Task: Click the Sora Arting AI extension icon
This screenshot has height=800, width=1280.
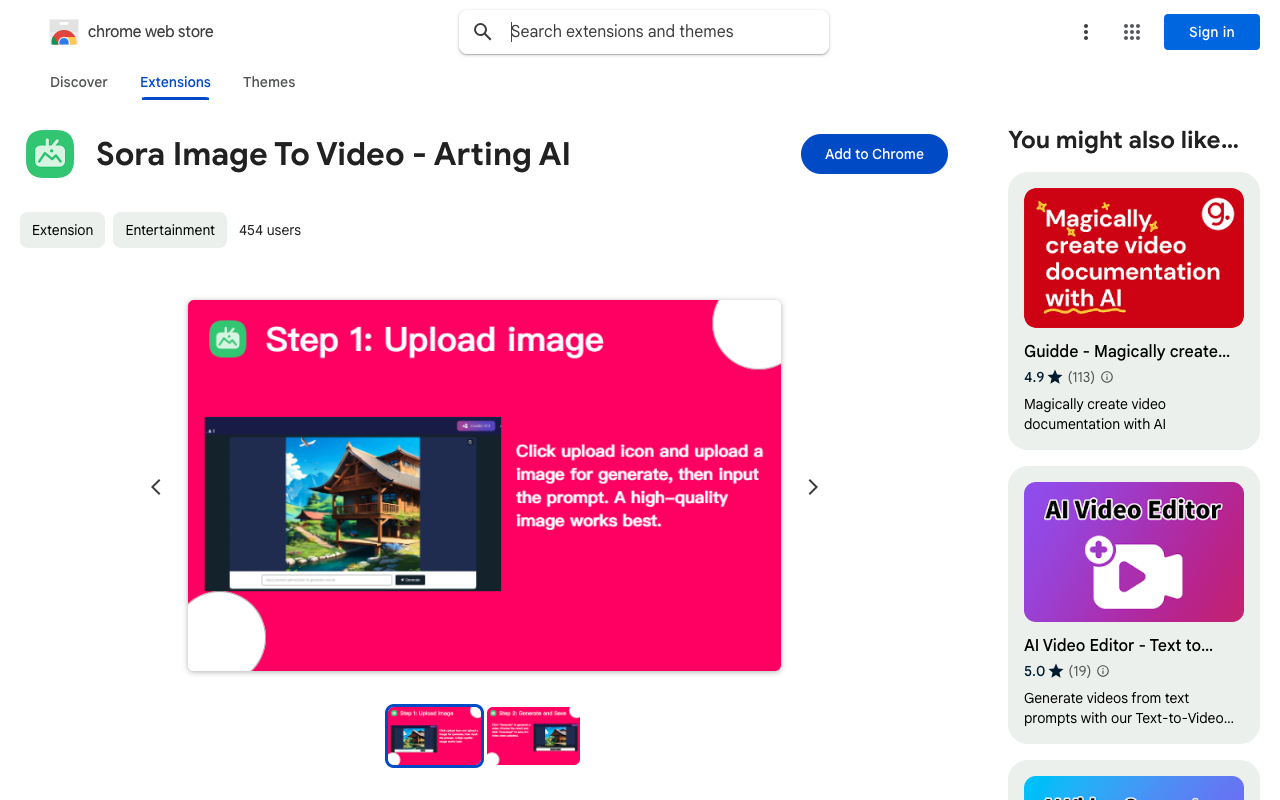Action: click(50, 154)
